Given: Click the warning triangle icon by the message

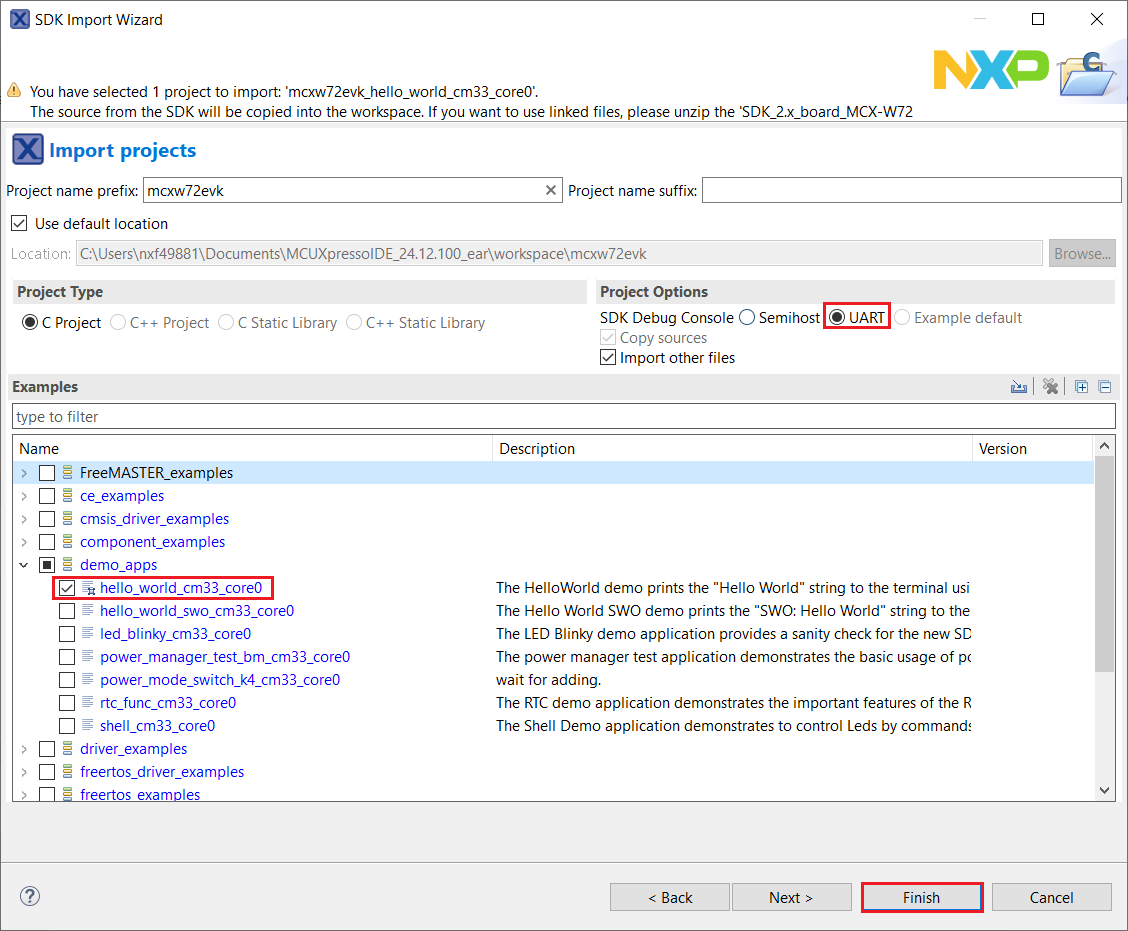Looking at the screenshot, I should click(x=14, y=90).
